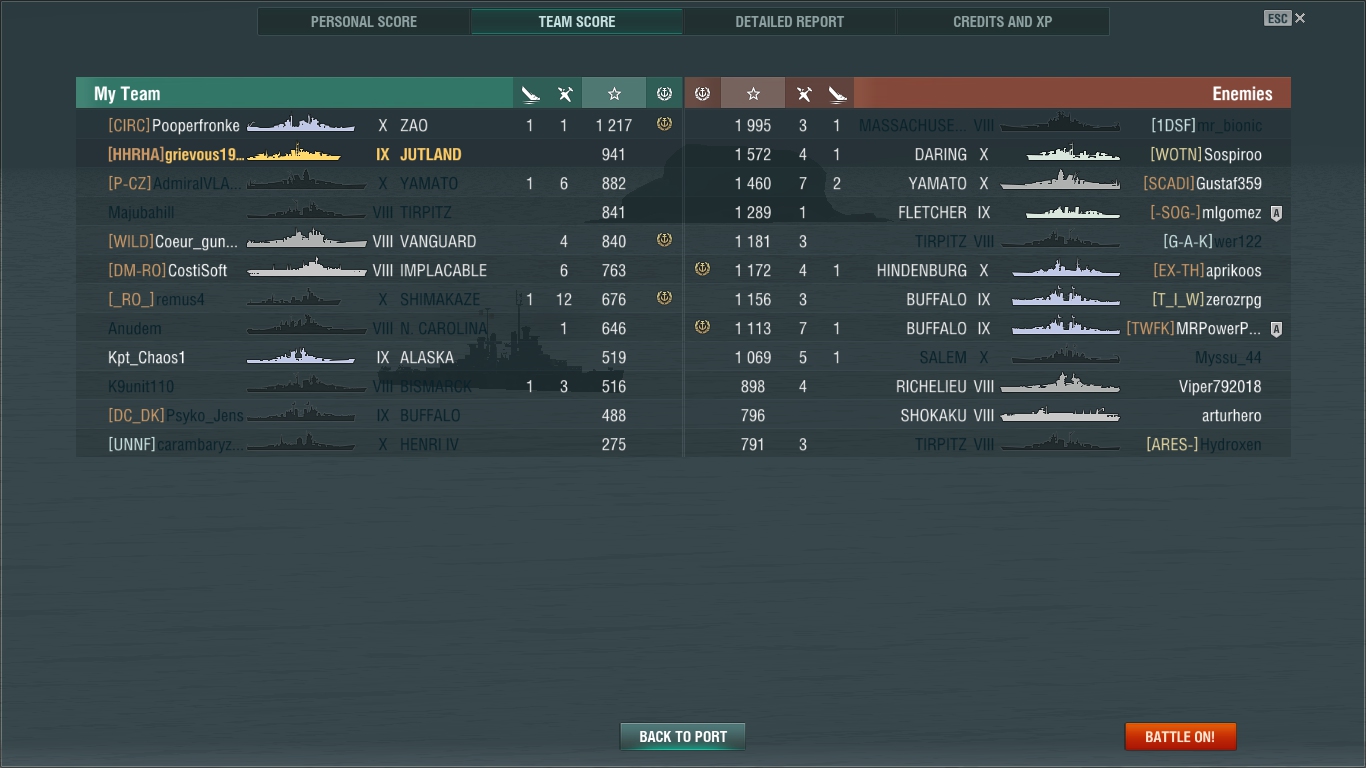Viewport: 1366px width, 768px height.
Task: Sort enemies by ships destroyed icon
Action: [803, 93]
